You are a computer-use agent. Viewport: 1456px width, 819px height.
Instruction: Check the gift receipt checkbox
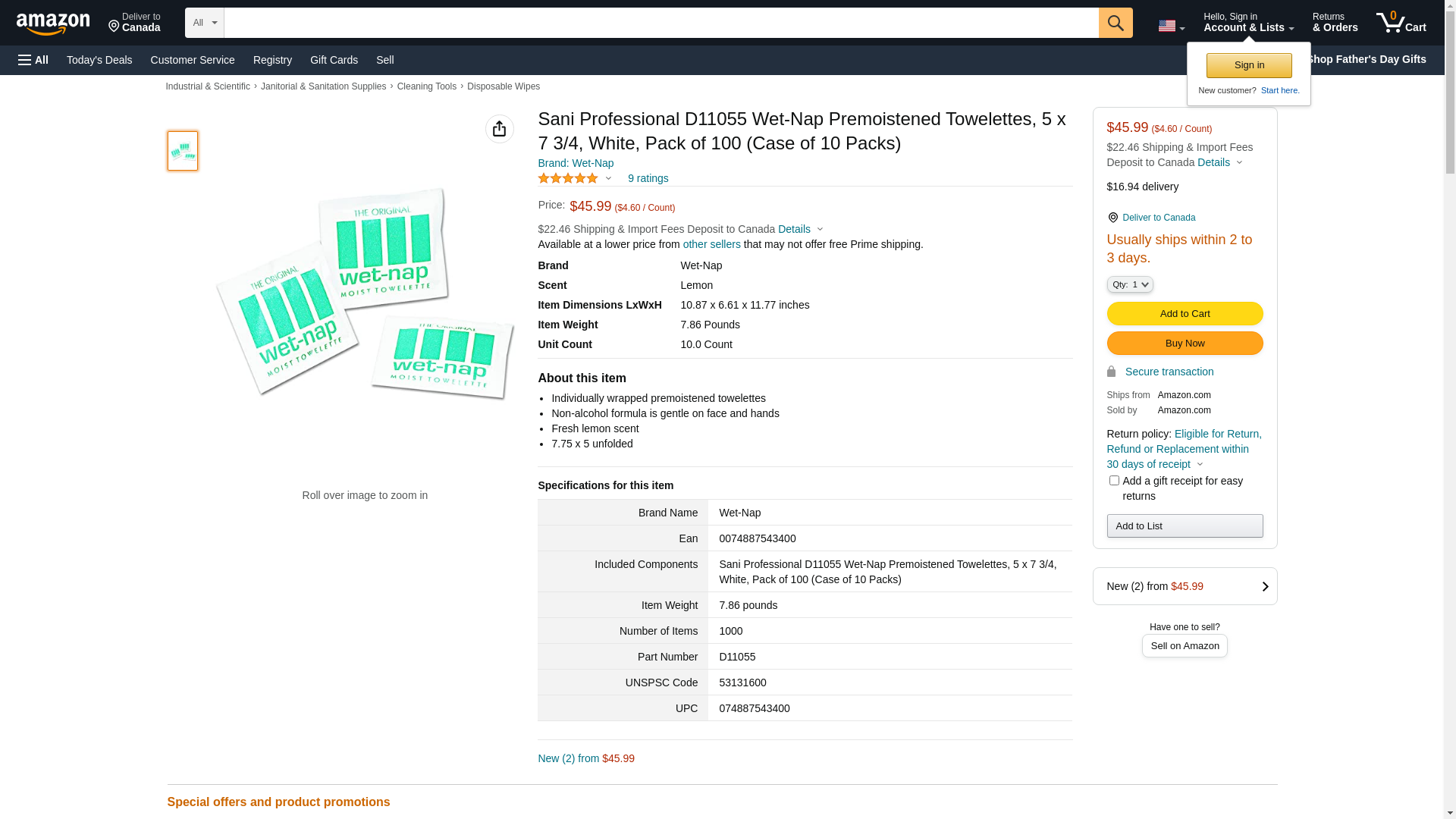point(1114,480)
